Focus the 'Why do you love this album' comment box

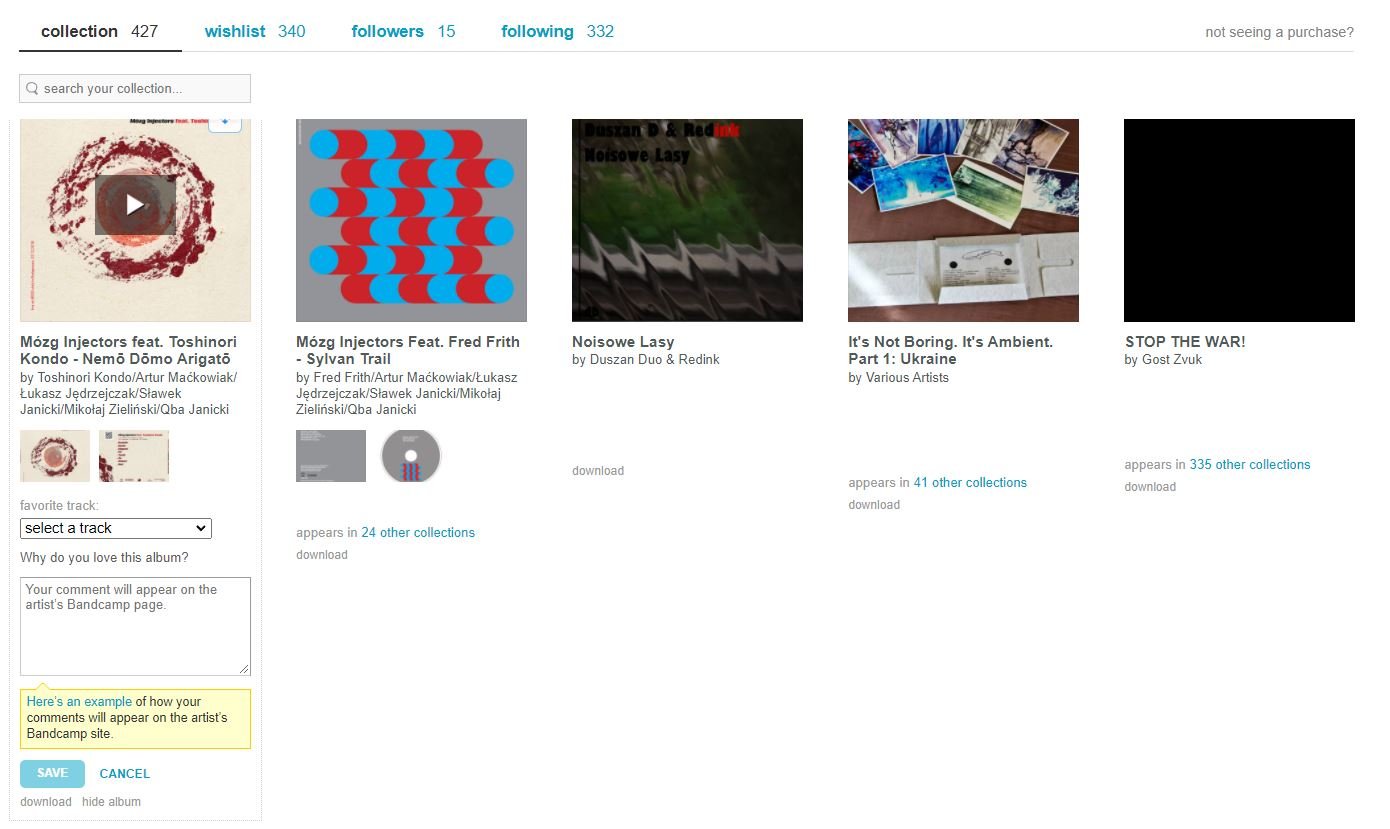(x=135, y=626)
